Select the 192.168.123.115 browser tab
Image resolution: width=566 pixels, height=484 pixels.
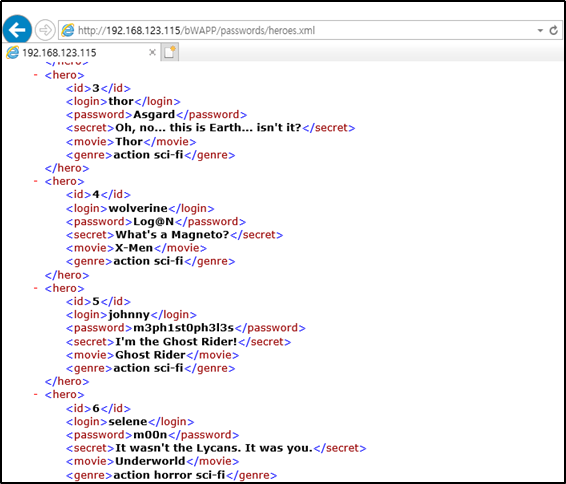click(x=81, y=53)
